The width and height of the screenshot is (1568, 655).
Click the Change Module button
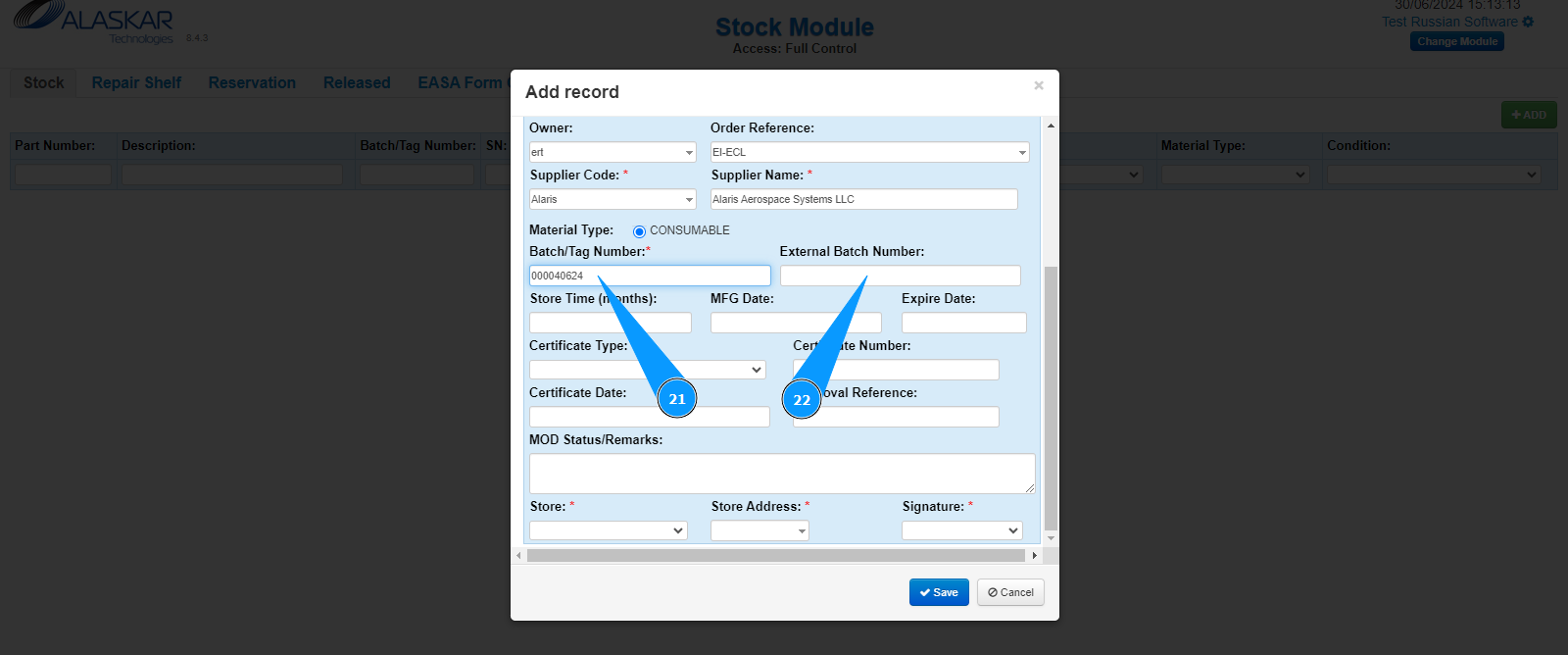pos(1457,41)
